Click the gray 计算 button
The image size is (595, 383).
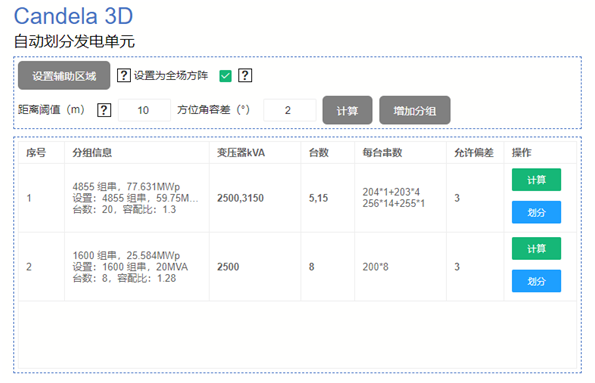(x=347, y=110)
